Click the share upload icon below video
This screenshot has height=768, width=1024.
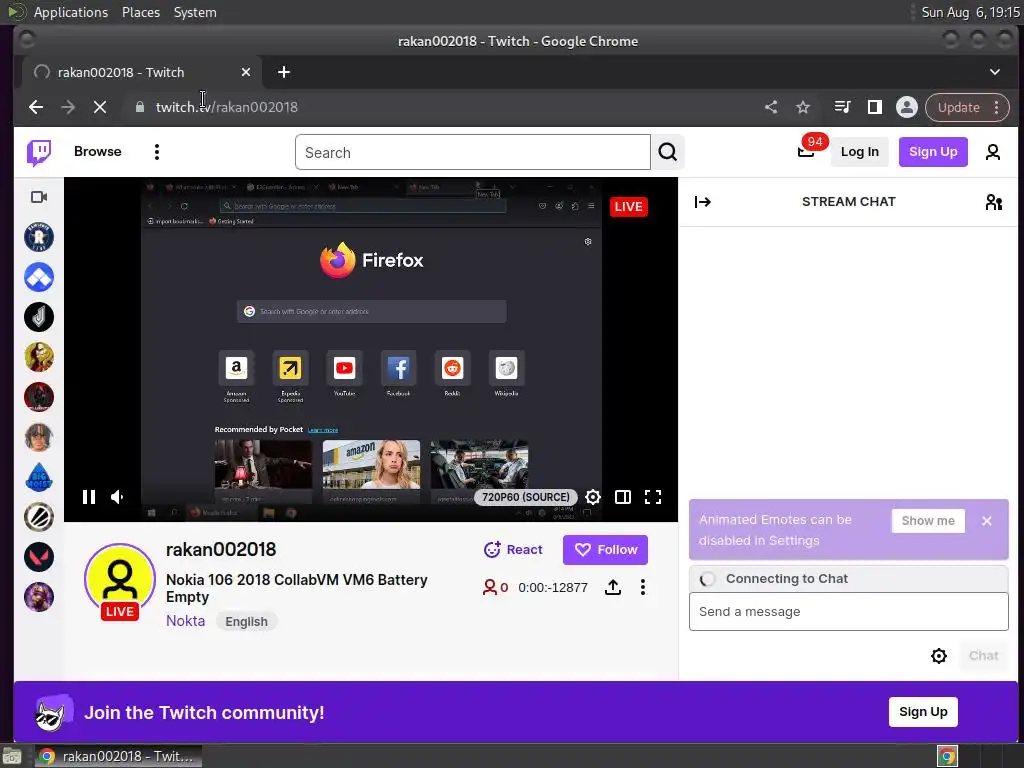click(x=613, y=587)
